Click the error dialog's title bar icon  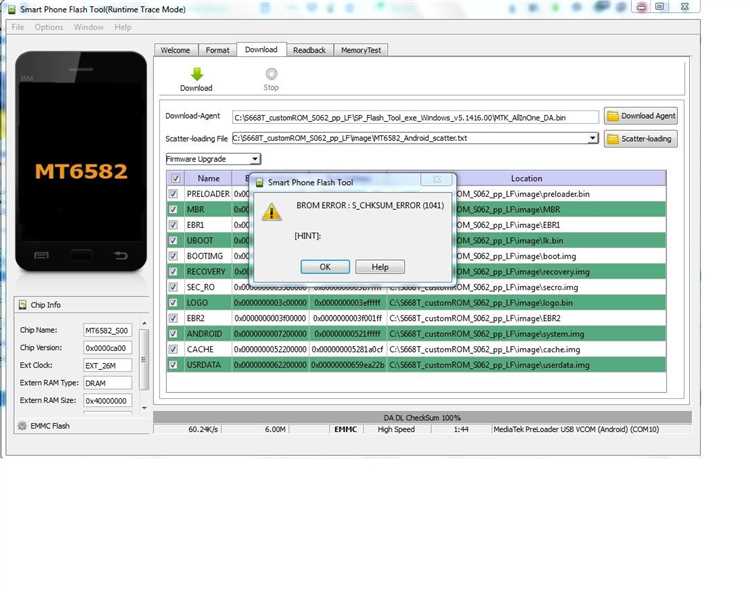(x=259, y=182)
